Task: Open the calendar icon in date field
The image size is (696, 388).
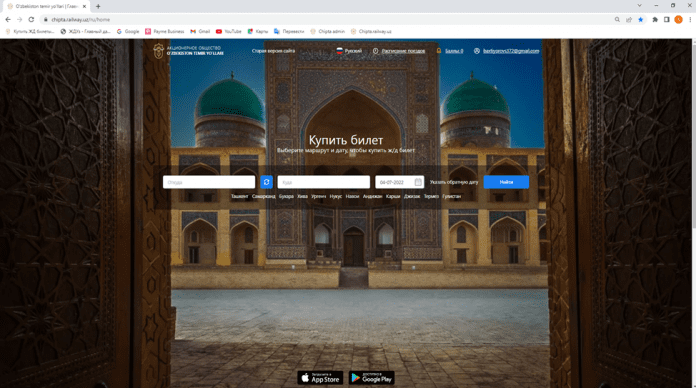Action: [x=418, y=182]
